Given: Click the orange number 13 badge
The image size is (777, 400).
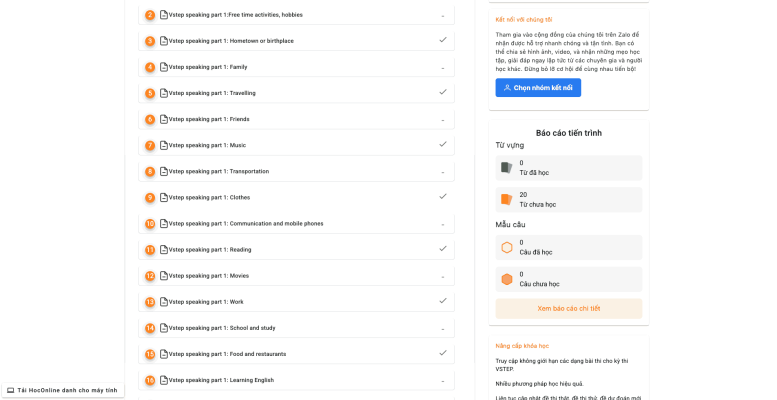Looking at the screenshot, I should tap(150, 302).
